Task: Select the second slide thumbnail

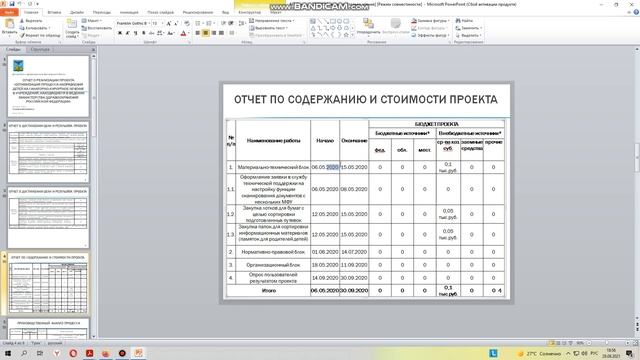Action: pyautogui.click(x=48, y=152)
